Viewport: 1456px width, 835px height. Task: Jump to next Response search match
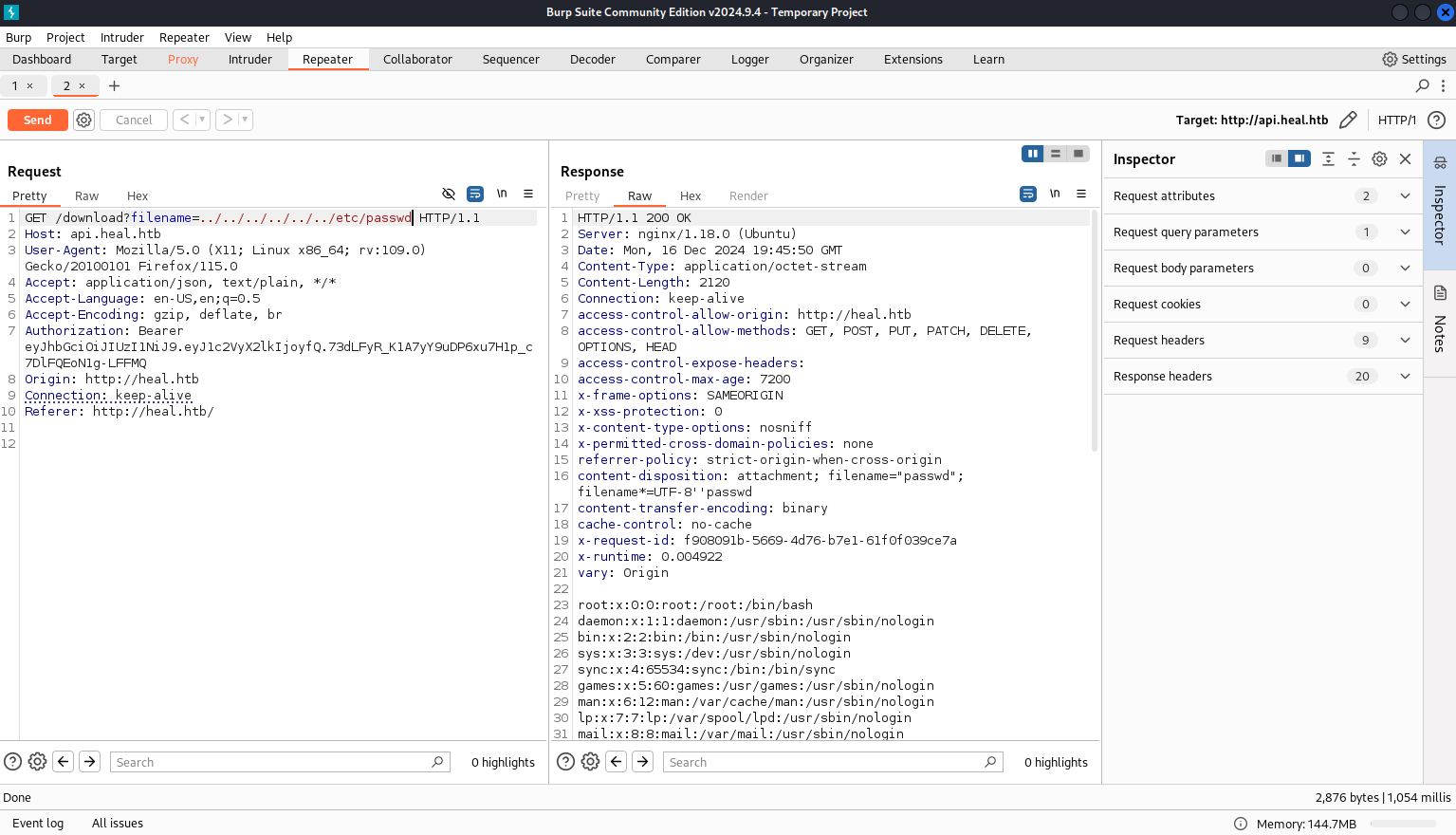point(643,761)
